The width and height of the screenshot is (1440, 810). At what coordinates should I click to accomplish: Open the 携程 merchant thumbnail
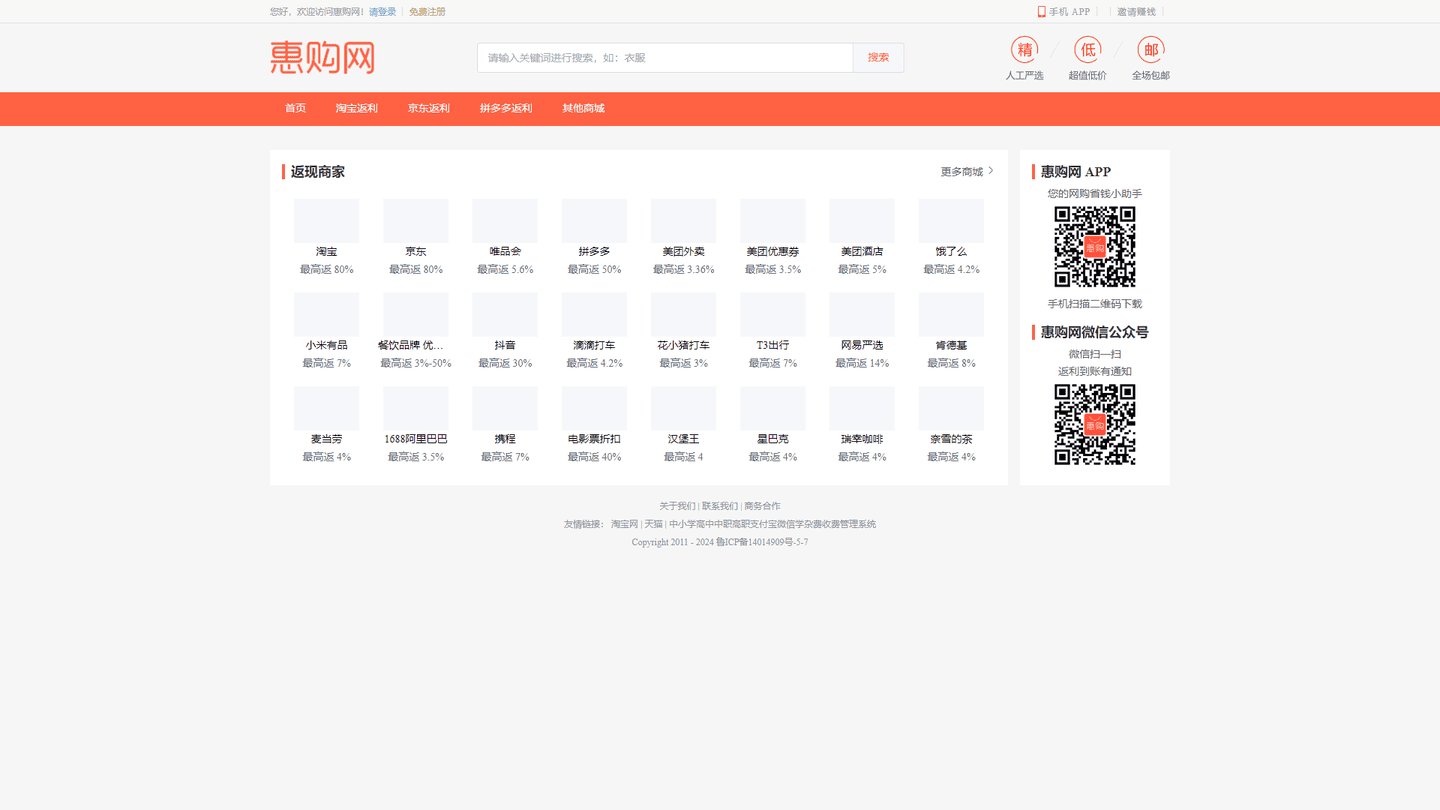[x=505, y=409]
